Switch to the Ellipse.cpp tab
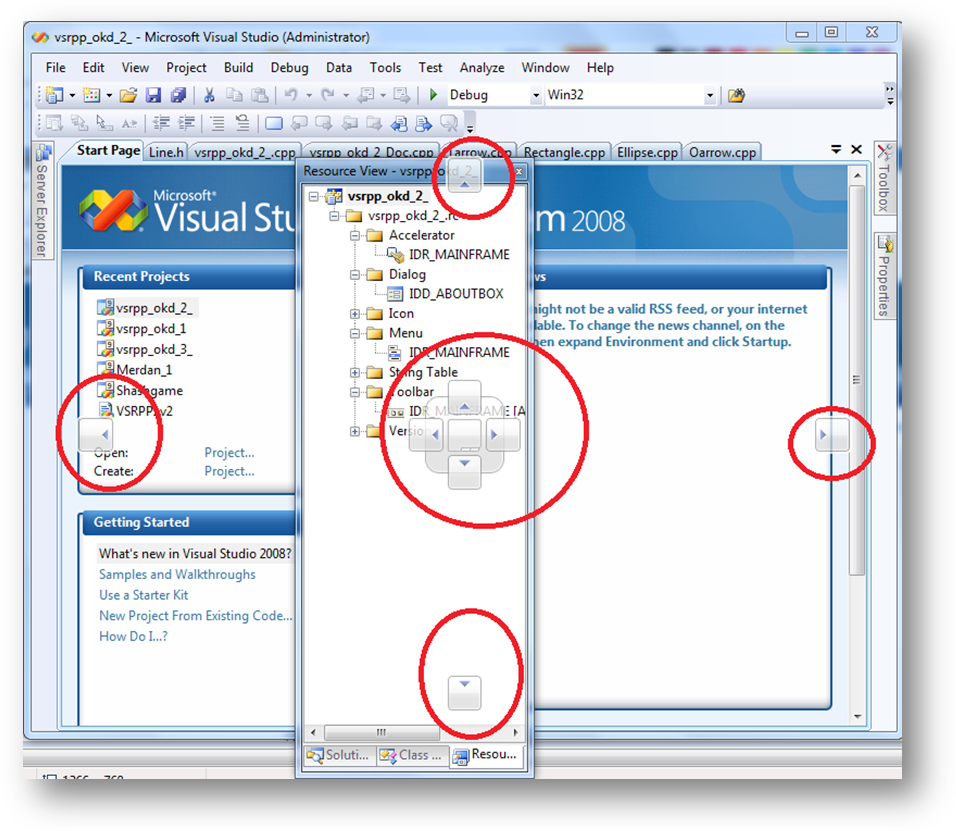956x831 pixels. click(647, 152)
